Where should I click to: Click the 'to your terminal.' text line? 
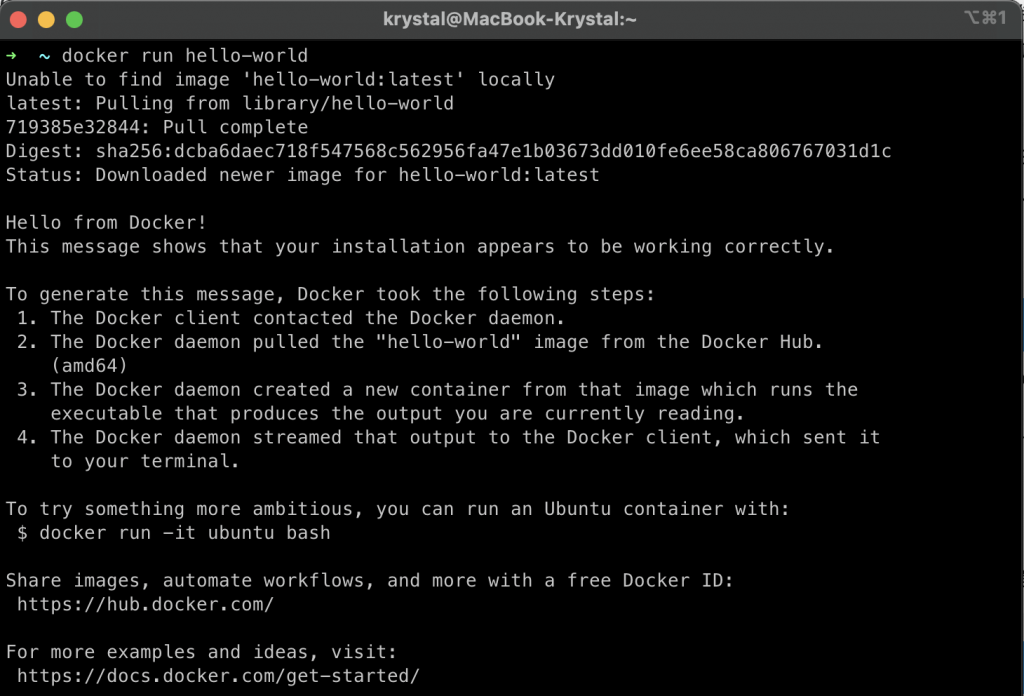[x=145, y=462]
